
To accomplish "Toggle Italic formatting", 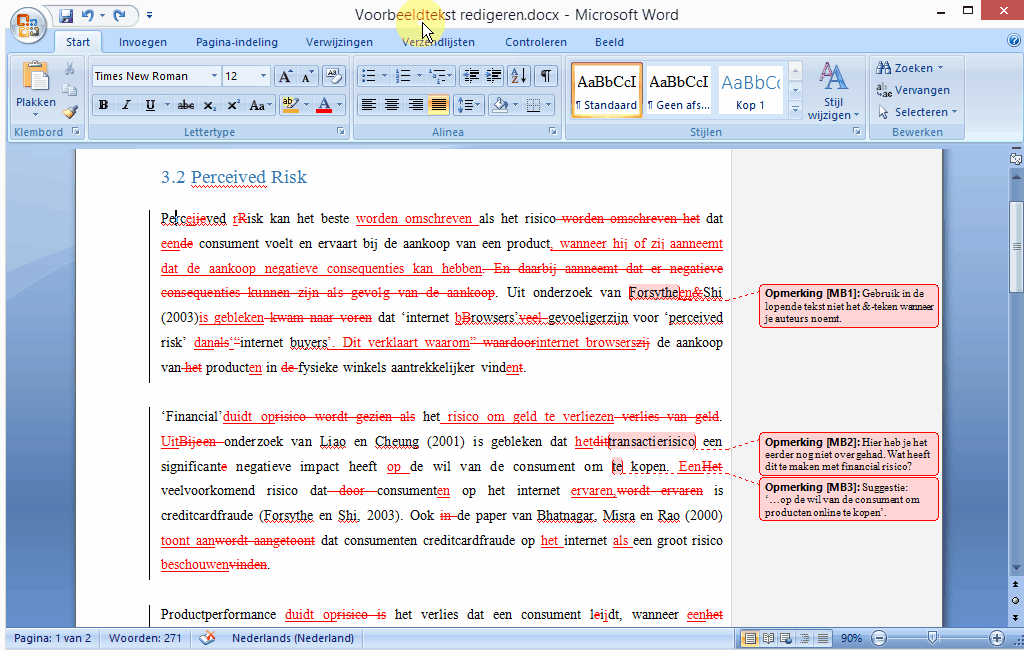I will click(x=127, y=105).
